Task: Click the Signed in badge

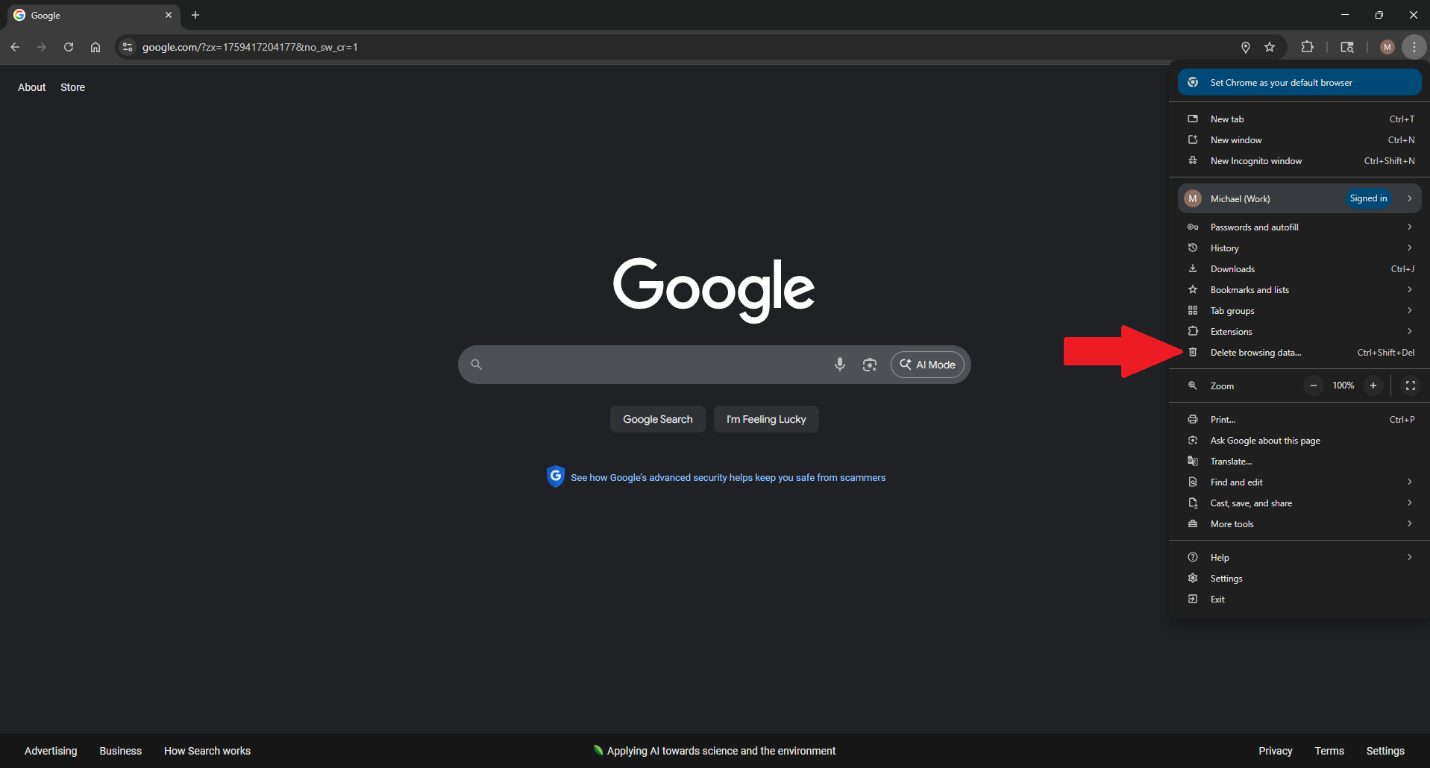Action: [x=1368, y=198]
